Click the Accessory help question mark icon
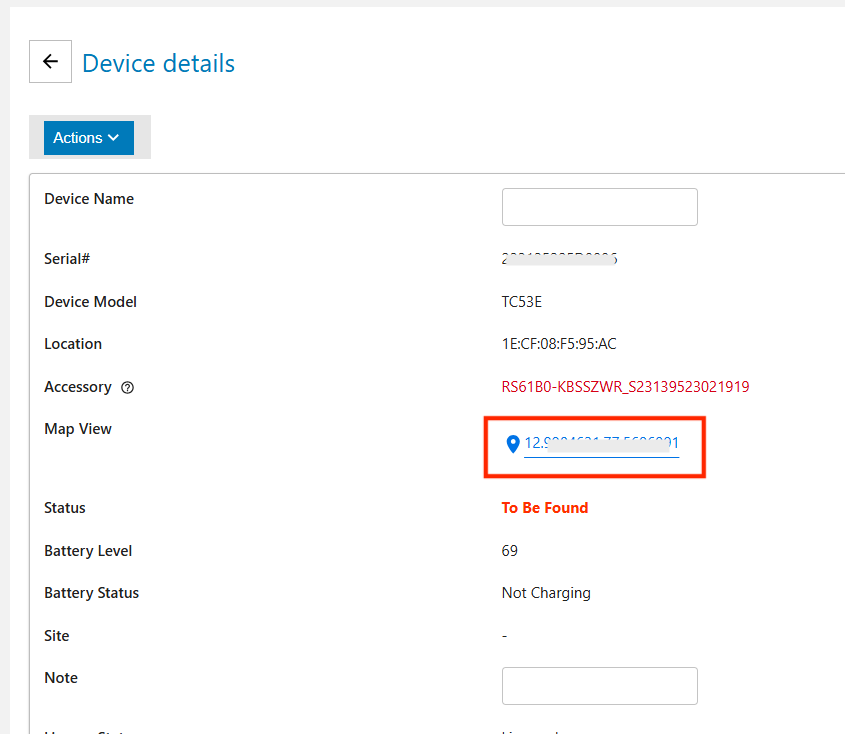 tap(127, 387)
